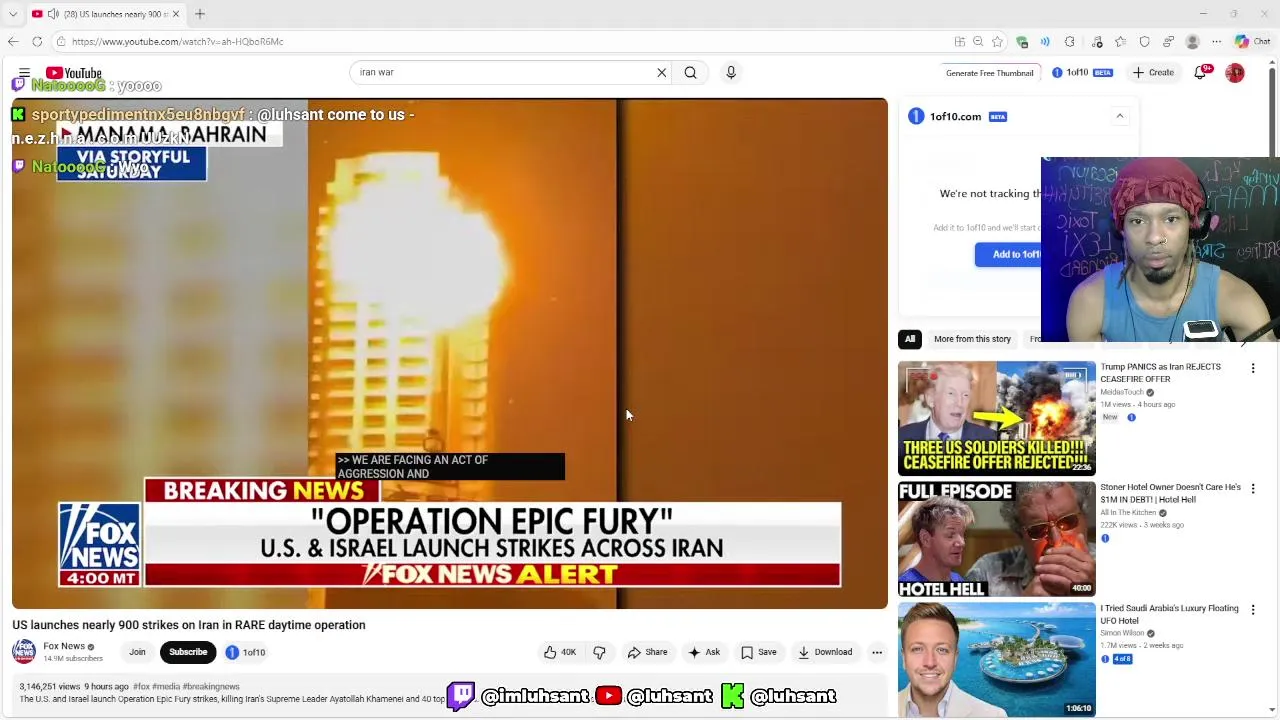This screenshot has height=720, width=1280.
Task: Open Trump PANICS as Iran REJECTS title
Action: (x=1160, y=373)
